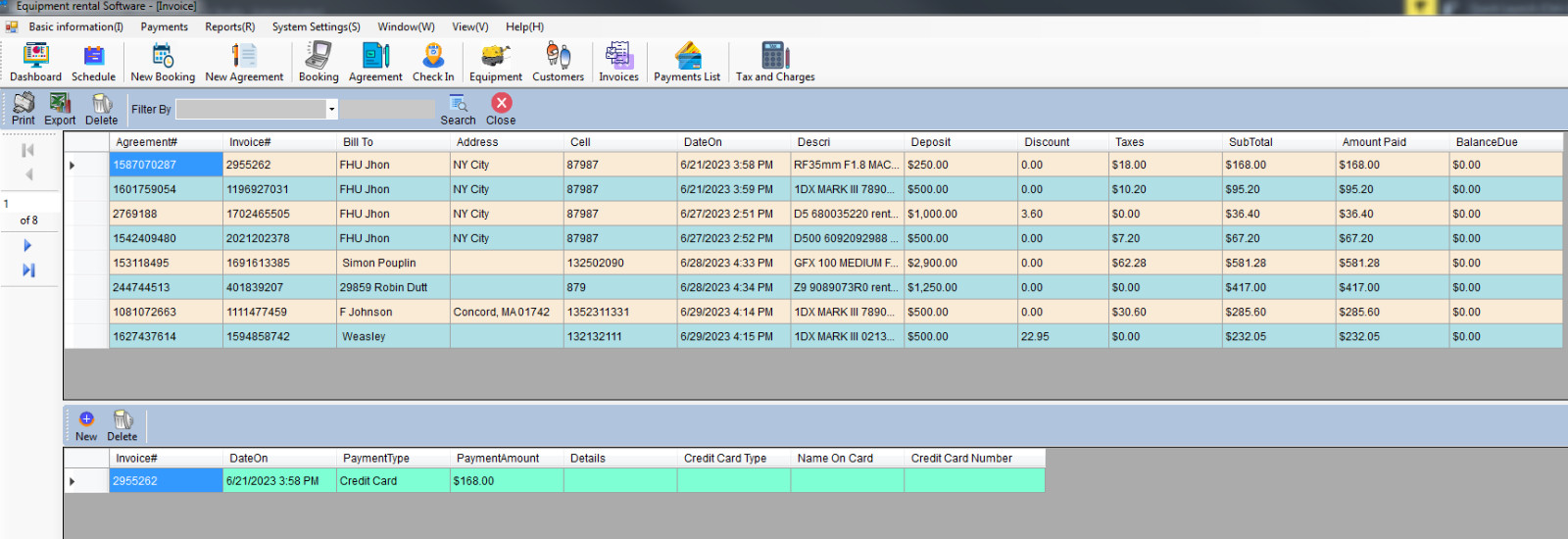Delete payment in lower toolbar

(122, 426)
